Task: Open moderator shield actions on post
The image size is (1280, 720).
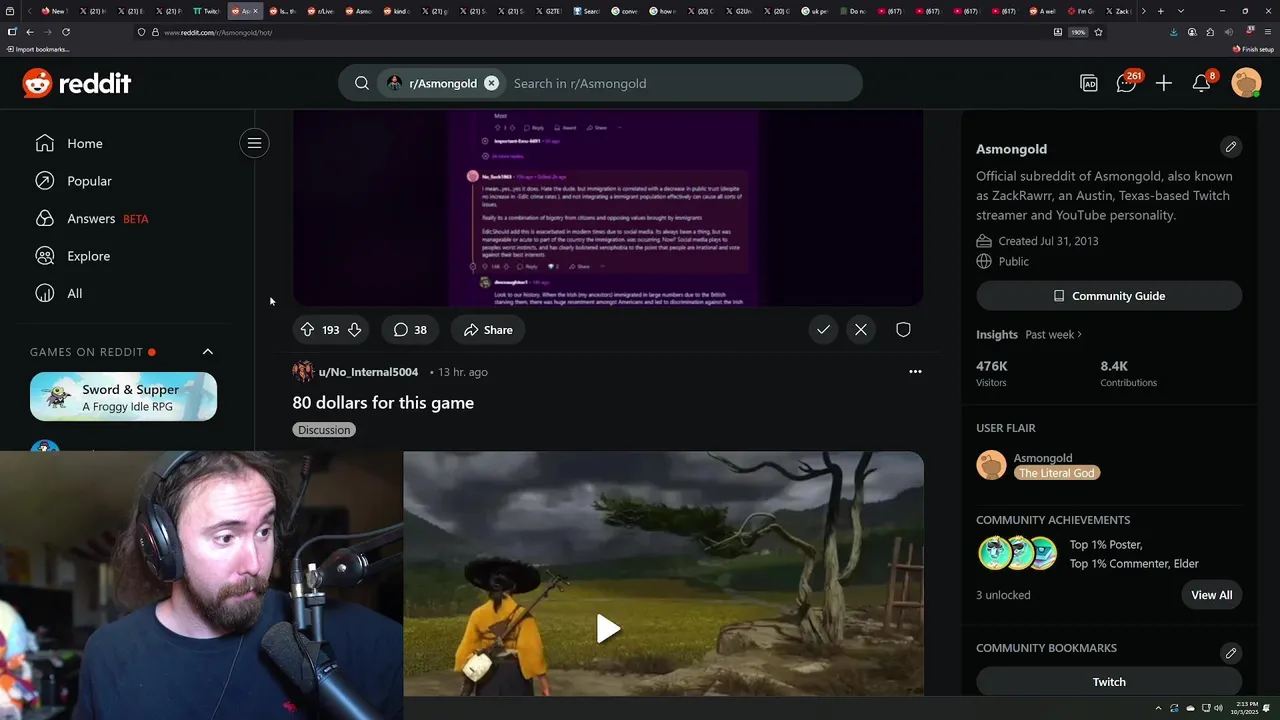Action: point(903,330)
